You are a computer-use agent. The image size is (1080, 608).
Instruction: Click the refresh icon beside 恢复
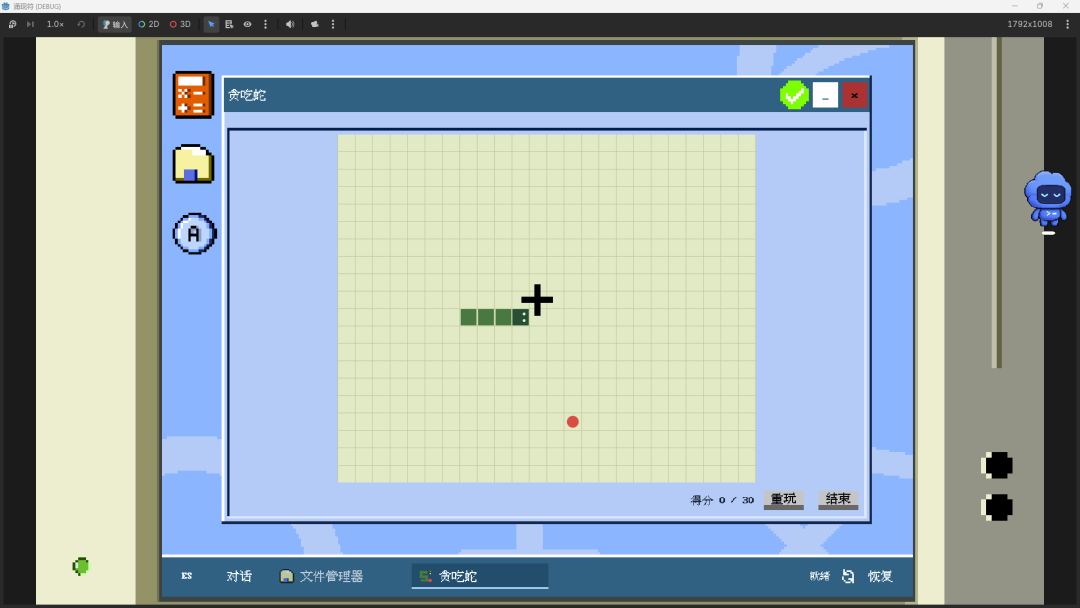(x=849, y=576)
